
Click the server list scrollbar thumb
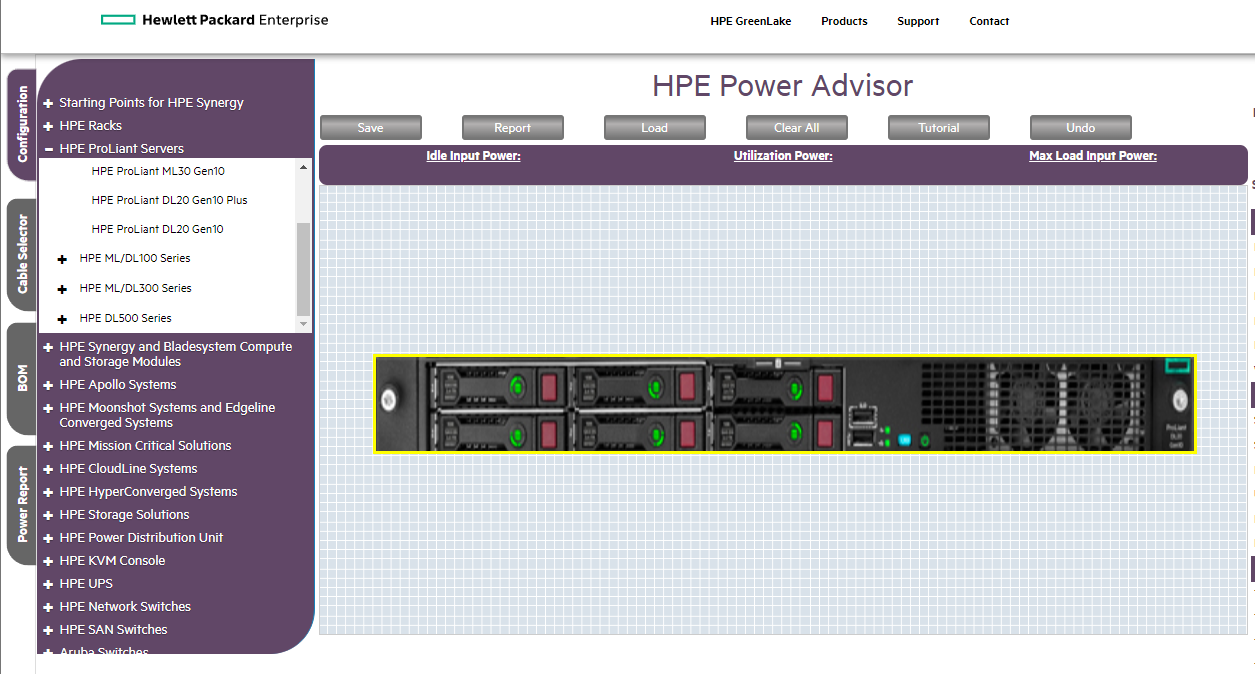[304, 268]
